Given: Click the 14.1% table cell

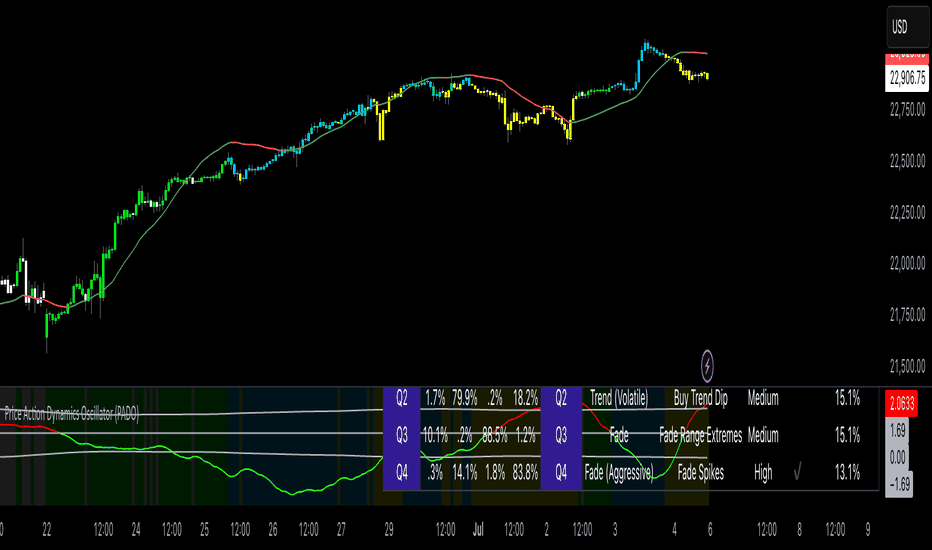Looking at the screenshot, I should pos(464,473).
